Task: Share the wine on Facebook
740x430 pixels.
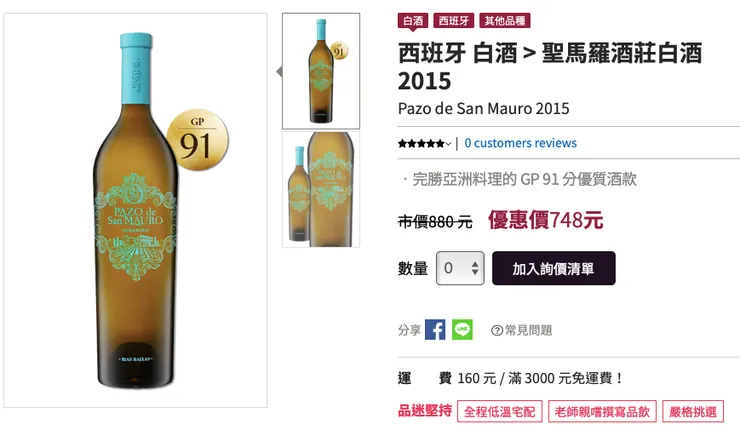Action: pyautogui.click(x=435, y=329)
